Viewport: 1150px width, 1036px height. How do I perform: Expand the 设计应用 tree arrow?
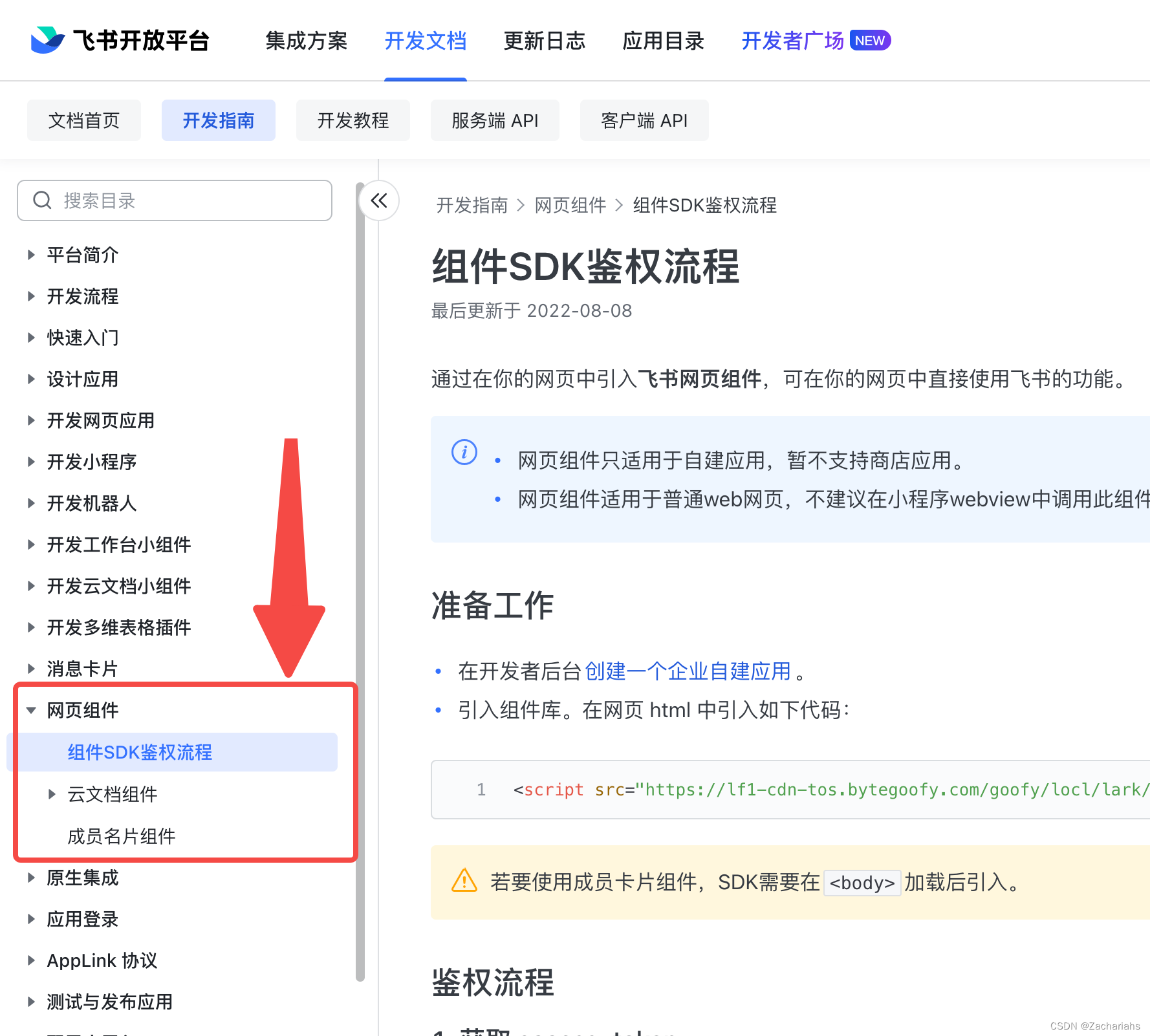(x=31, y=379)
